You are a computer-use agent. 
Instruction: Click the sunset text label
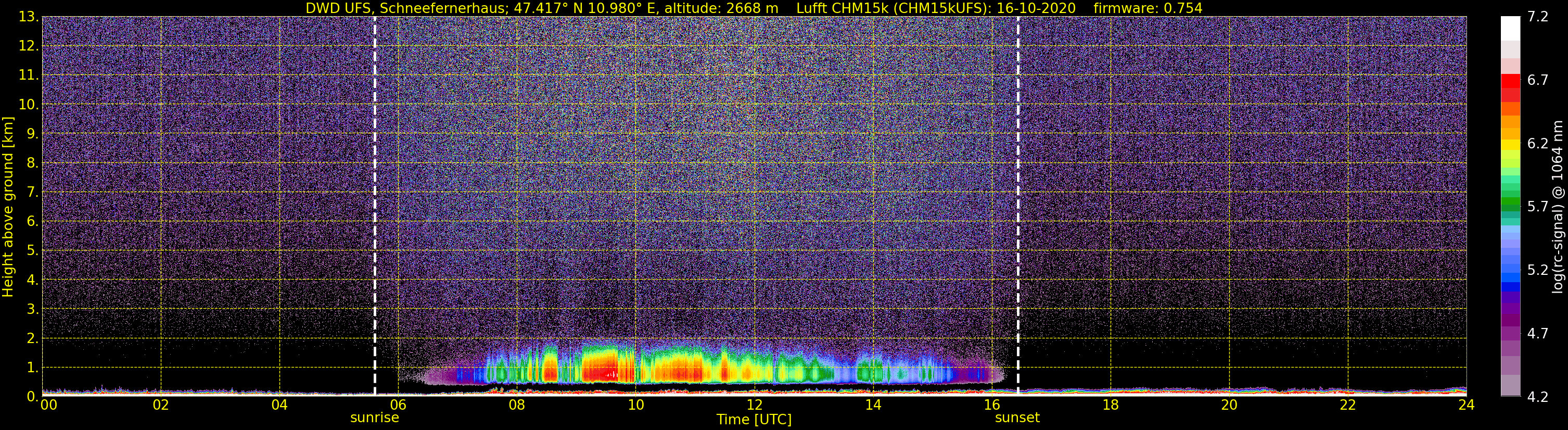pos(1017,418)
